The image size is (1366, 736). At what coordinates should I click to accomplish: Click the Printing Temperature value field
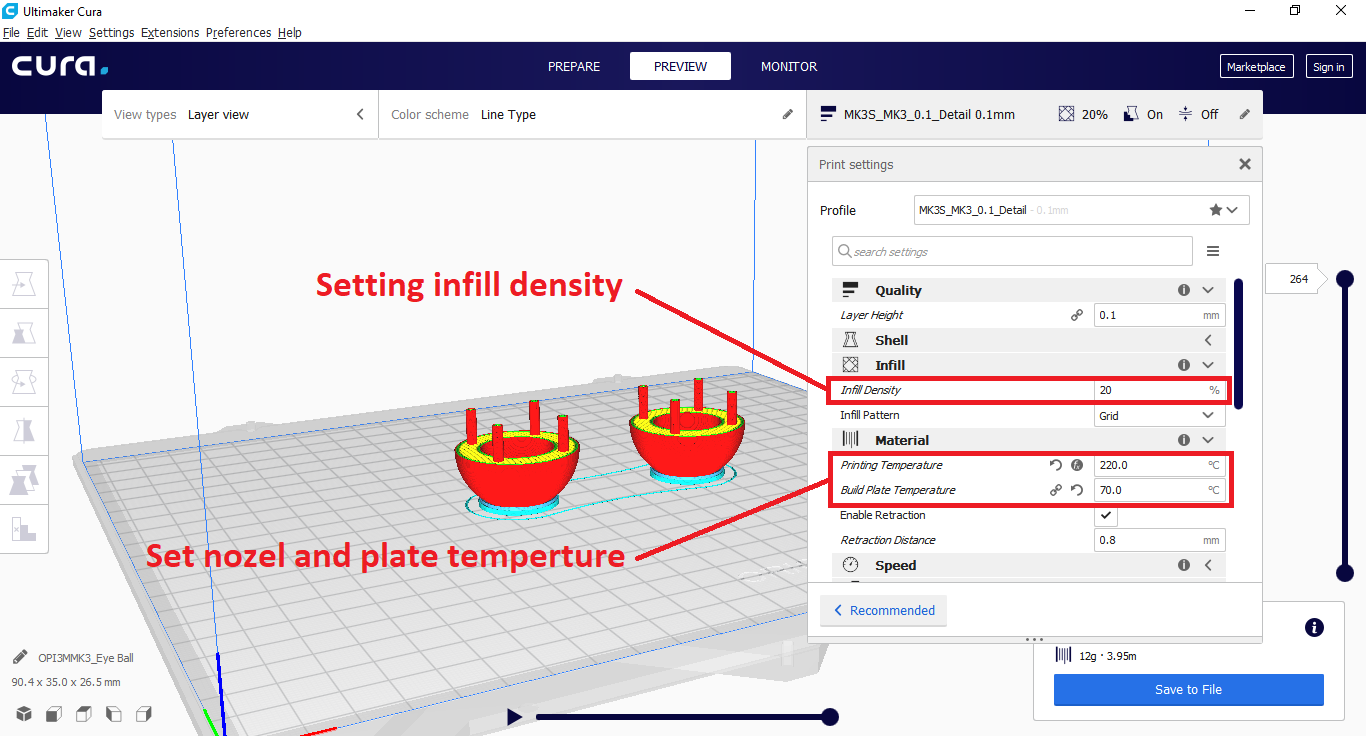tap(1159, 465)
